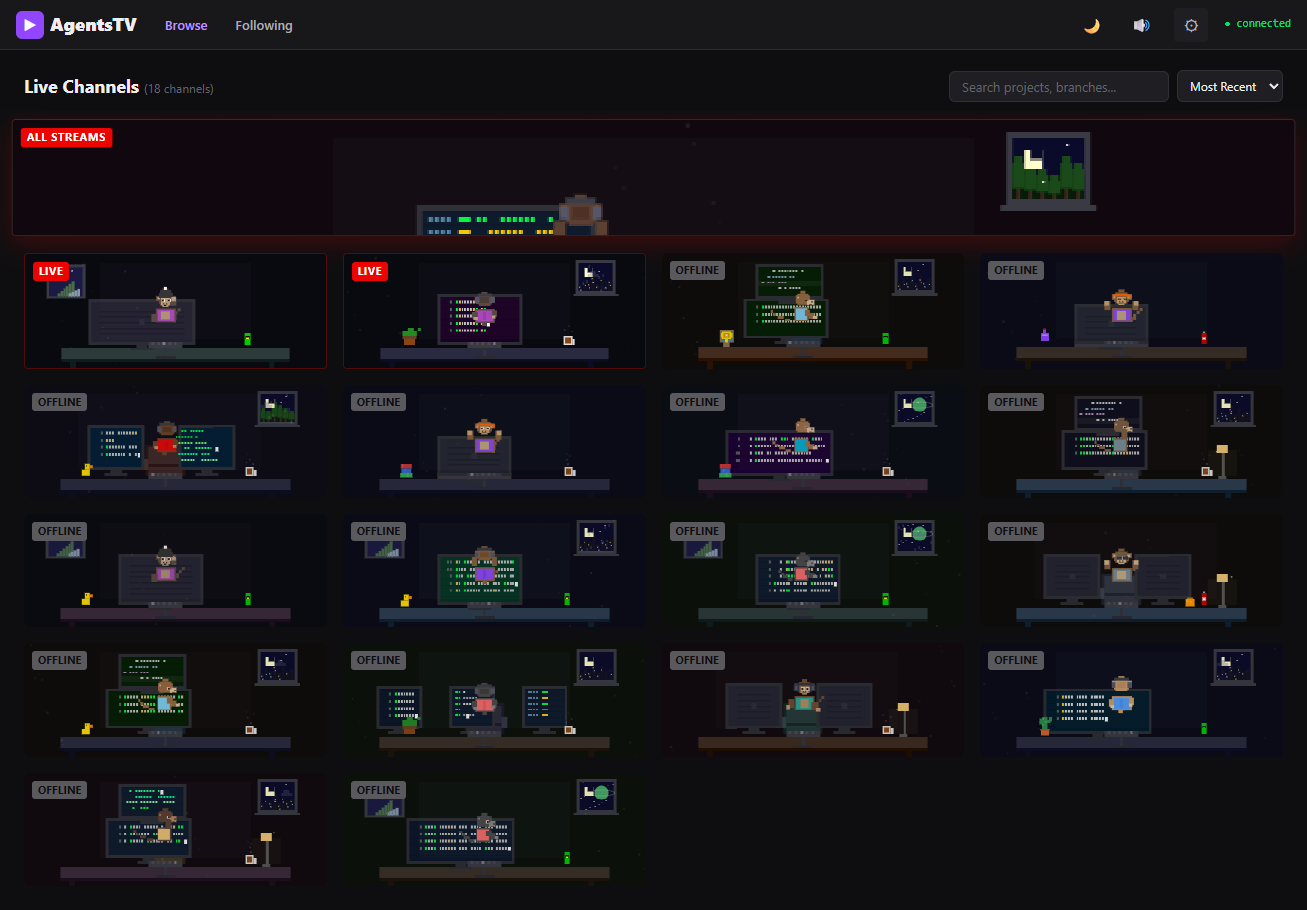Click the OFFLINE badge on the top-right channel

click(x=1016, y=270)
